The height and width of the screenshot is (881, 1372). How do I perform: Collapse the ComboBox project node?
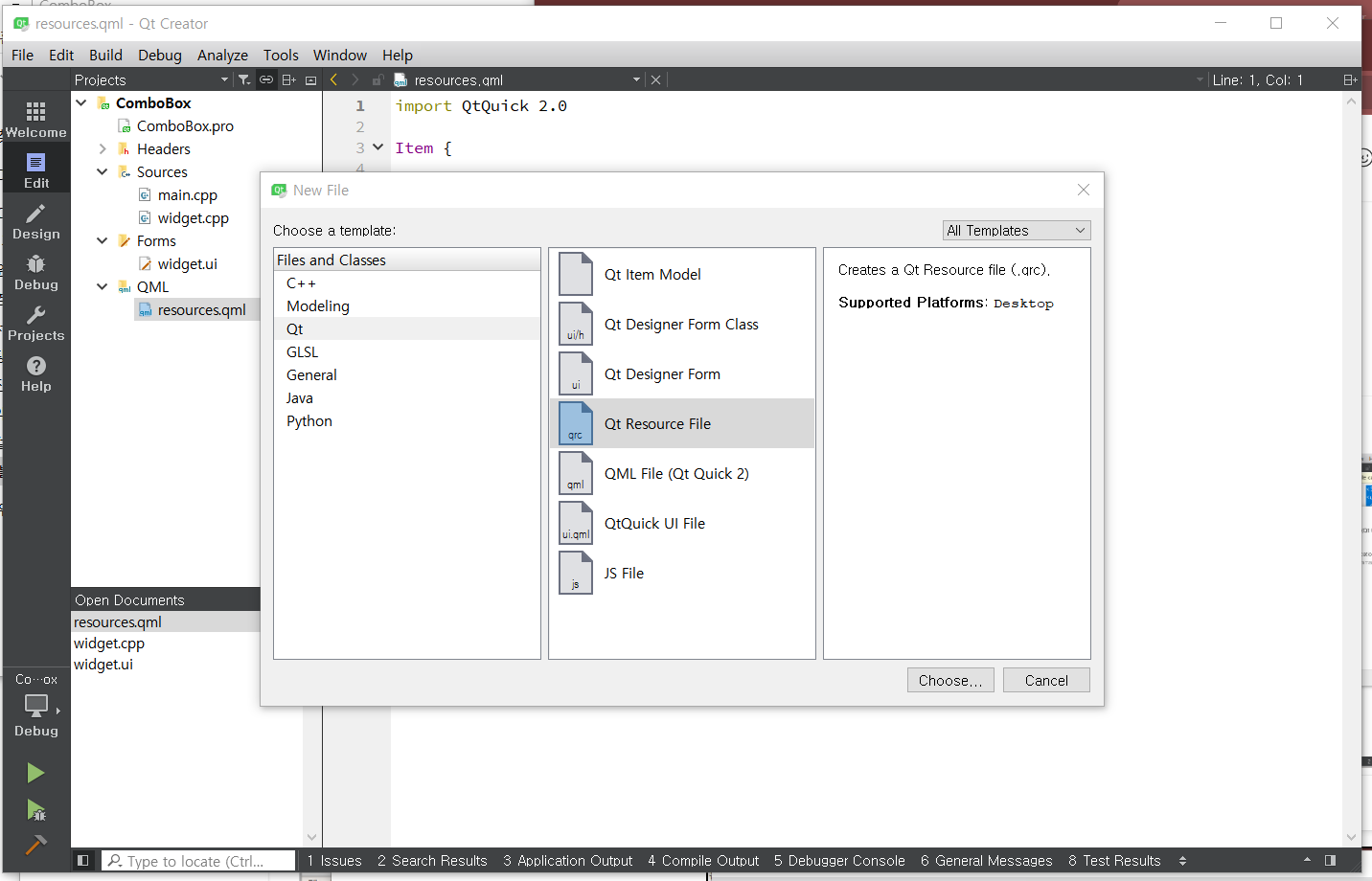point(81,102)
